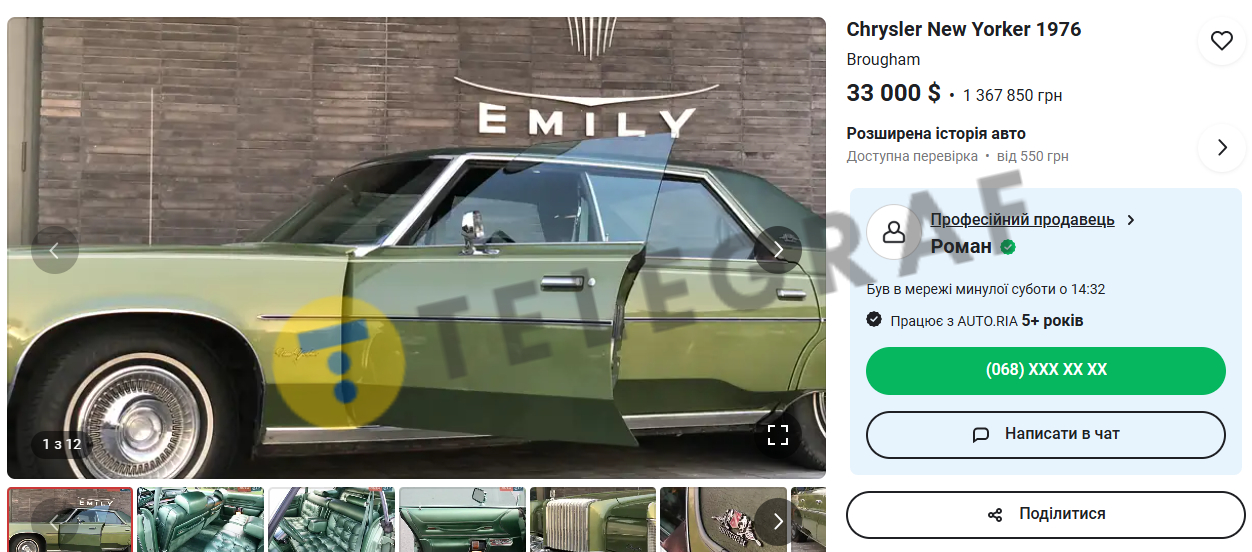Open the Професійний продавець chevron
The image size is (1252, 552).
[x=1131, y=220]
